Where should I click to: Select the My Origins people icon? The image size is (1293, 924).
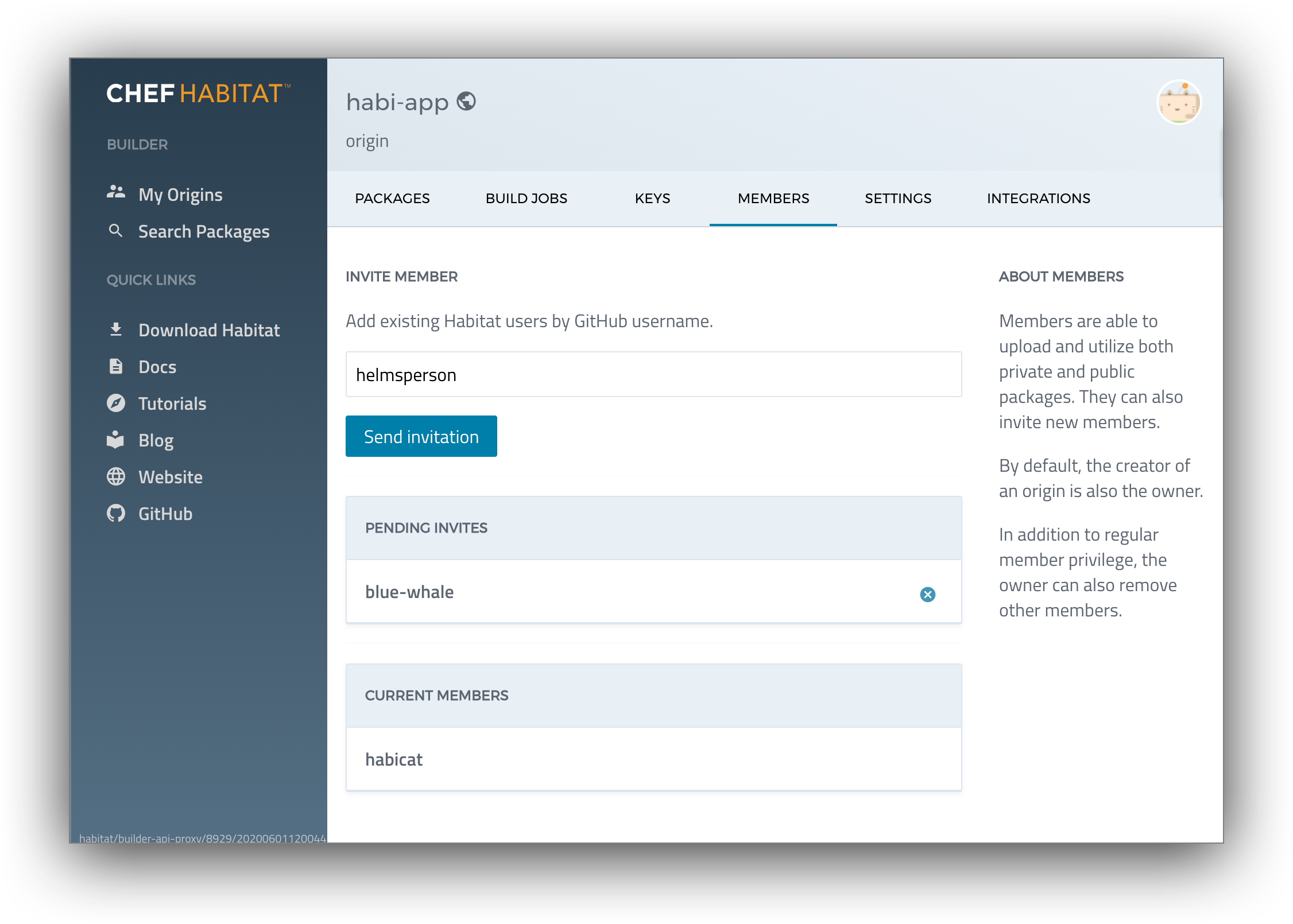click(115, 193)
